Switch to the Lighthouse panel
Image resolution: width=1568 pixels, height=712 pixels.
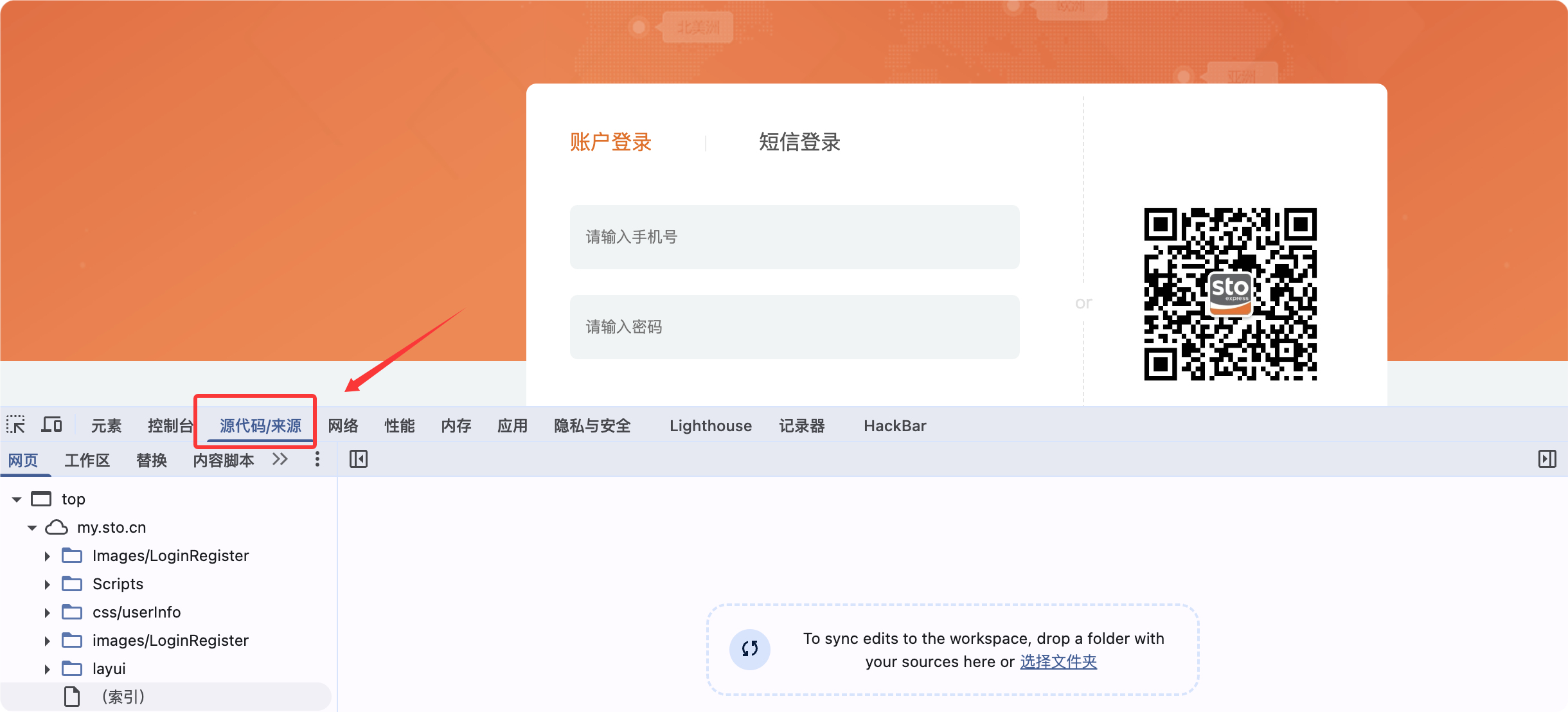pyautogui.click(x=710, y=425)
